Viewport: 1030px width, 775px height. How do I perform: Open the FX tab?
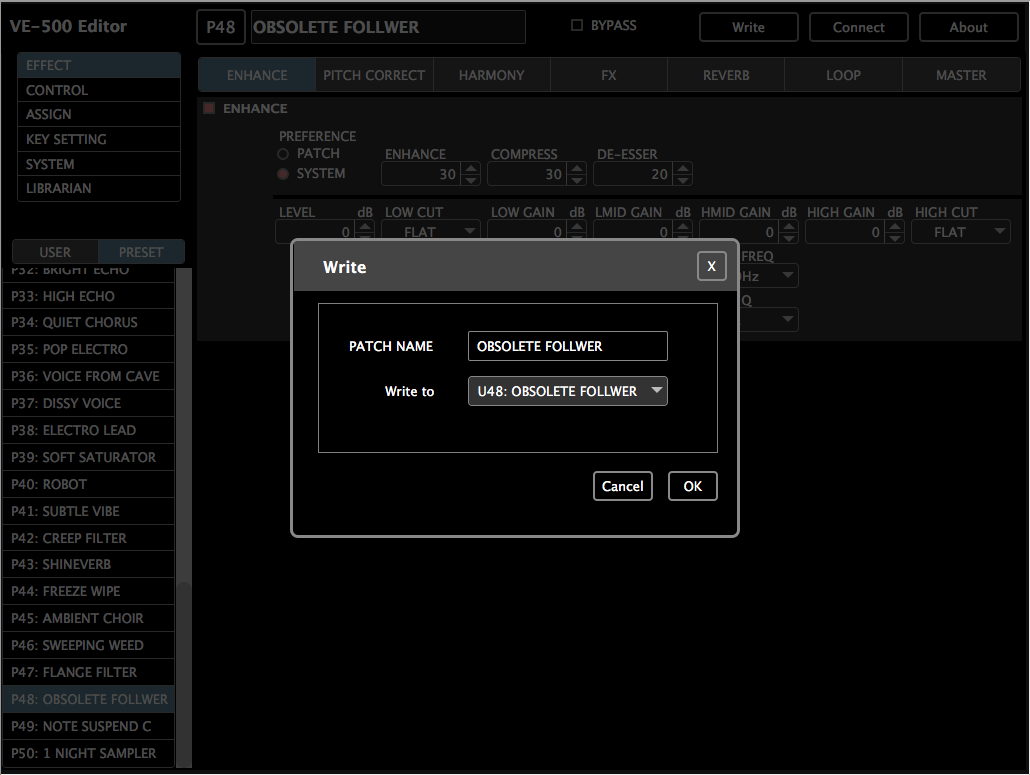[609, 75]
